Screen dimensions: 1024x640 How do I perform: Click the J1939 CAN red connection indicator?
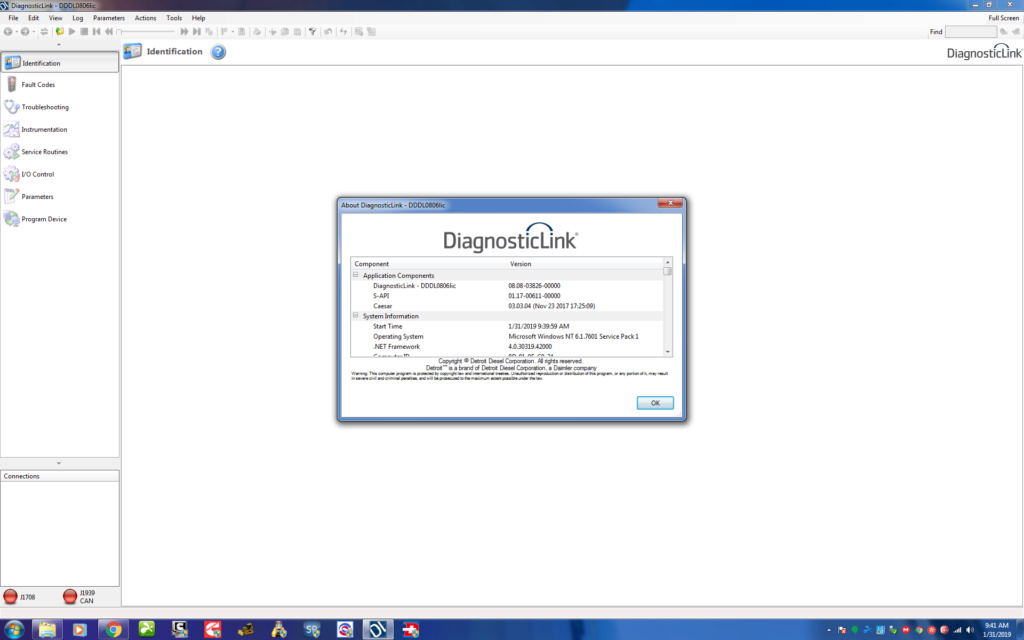tap(70, 596)
